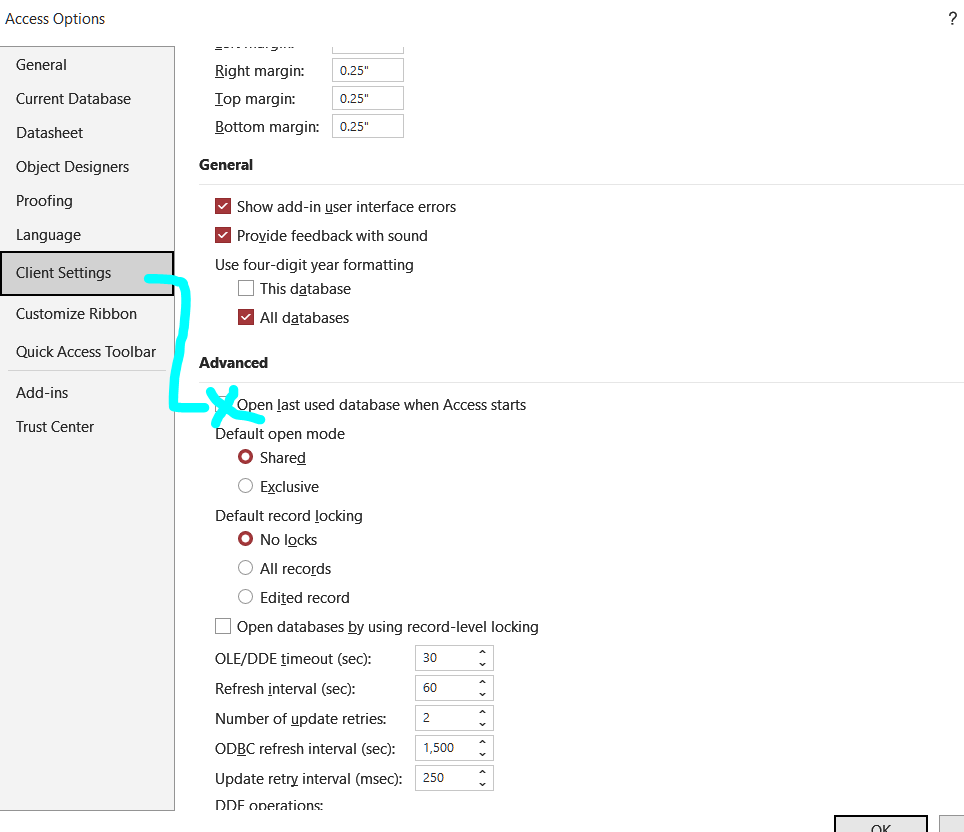Increase OLE/DDE timeout value
964x832 pixels.
[483, 652]
